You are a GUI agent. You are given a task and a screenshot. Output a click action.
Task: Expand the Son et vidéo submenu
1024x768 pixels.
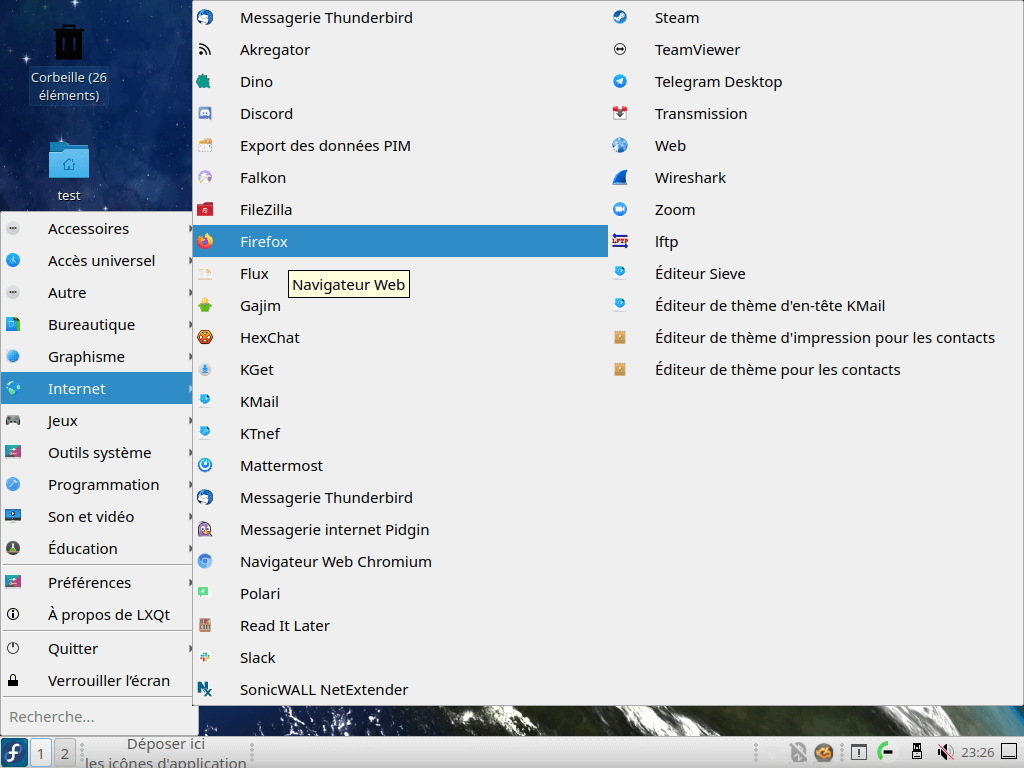97,517
